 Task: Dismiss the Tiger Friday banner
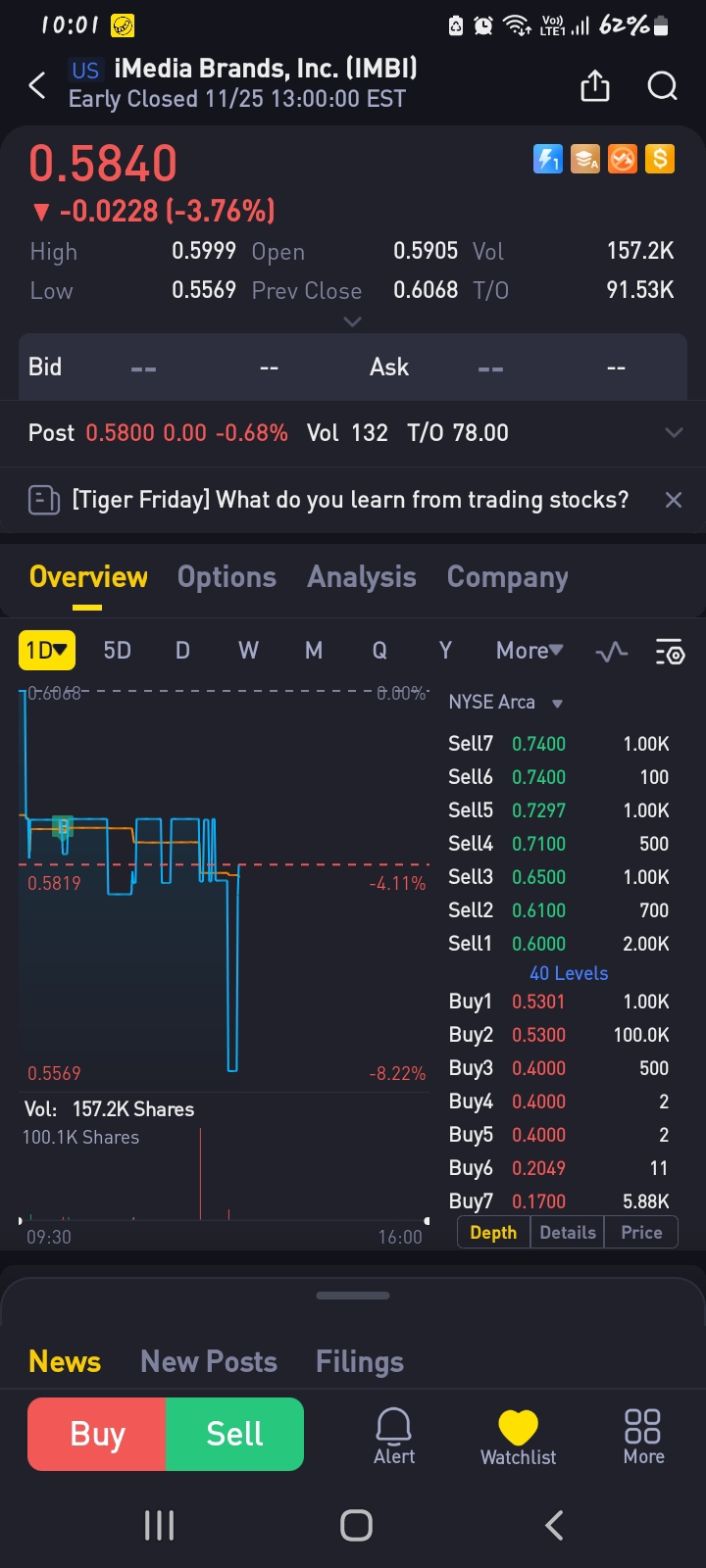pos(674,500)
